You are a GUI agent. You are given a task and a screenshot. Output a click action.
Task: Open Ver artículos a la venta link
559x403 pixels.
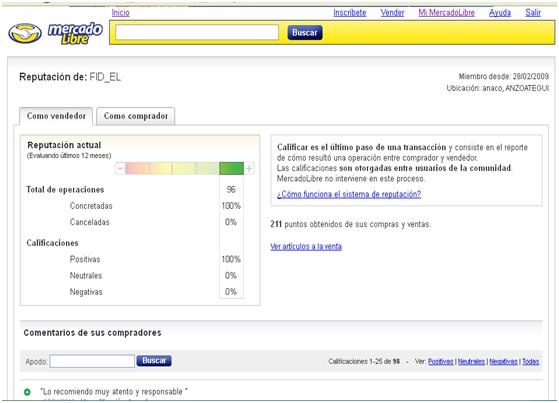pos(306,246)
